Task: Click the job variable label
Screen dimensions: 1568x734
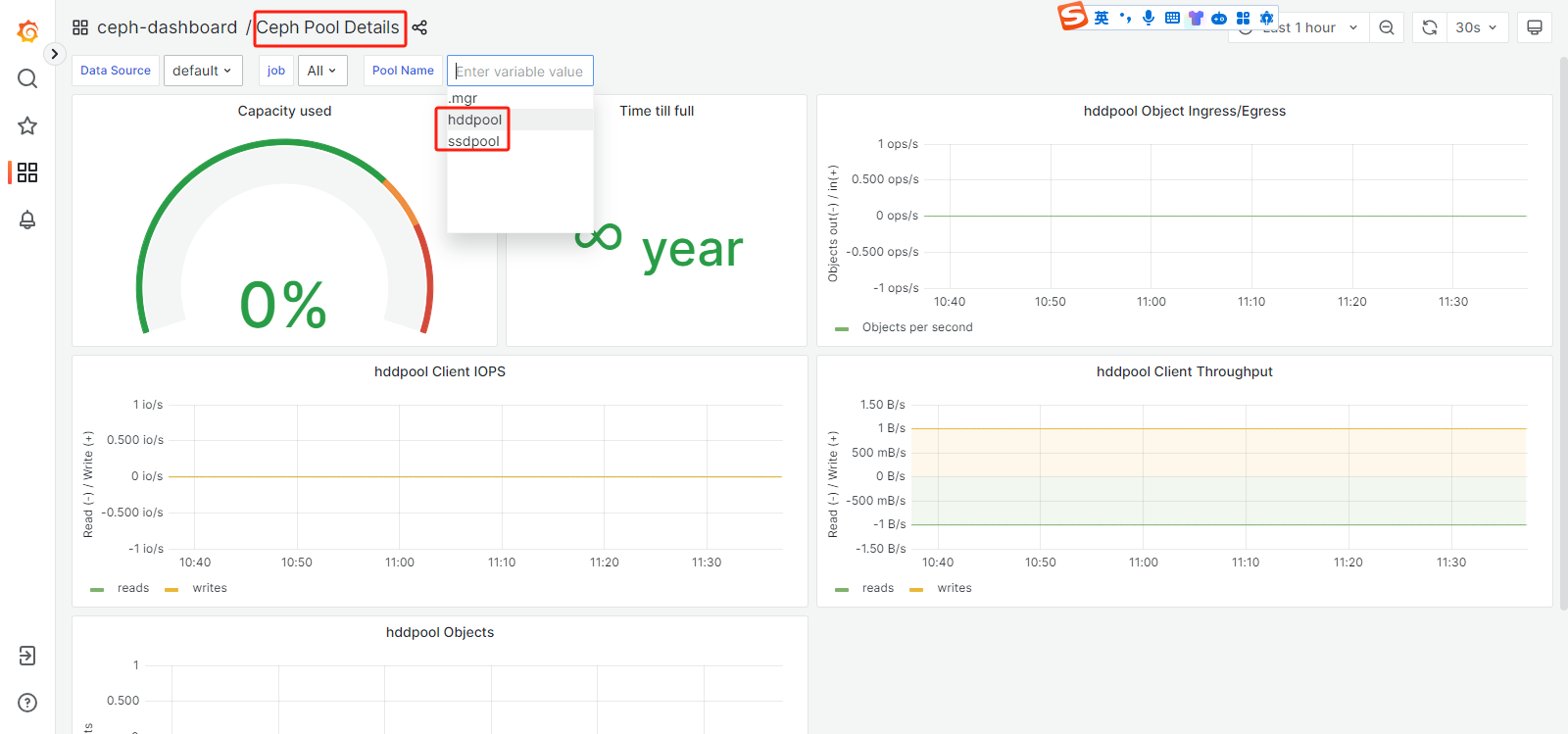Action: click(276, 71)
